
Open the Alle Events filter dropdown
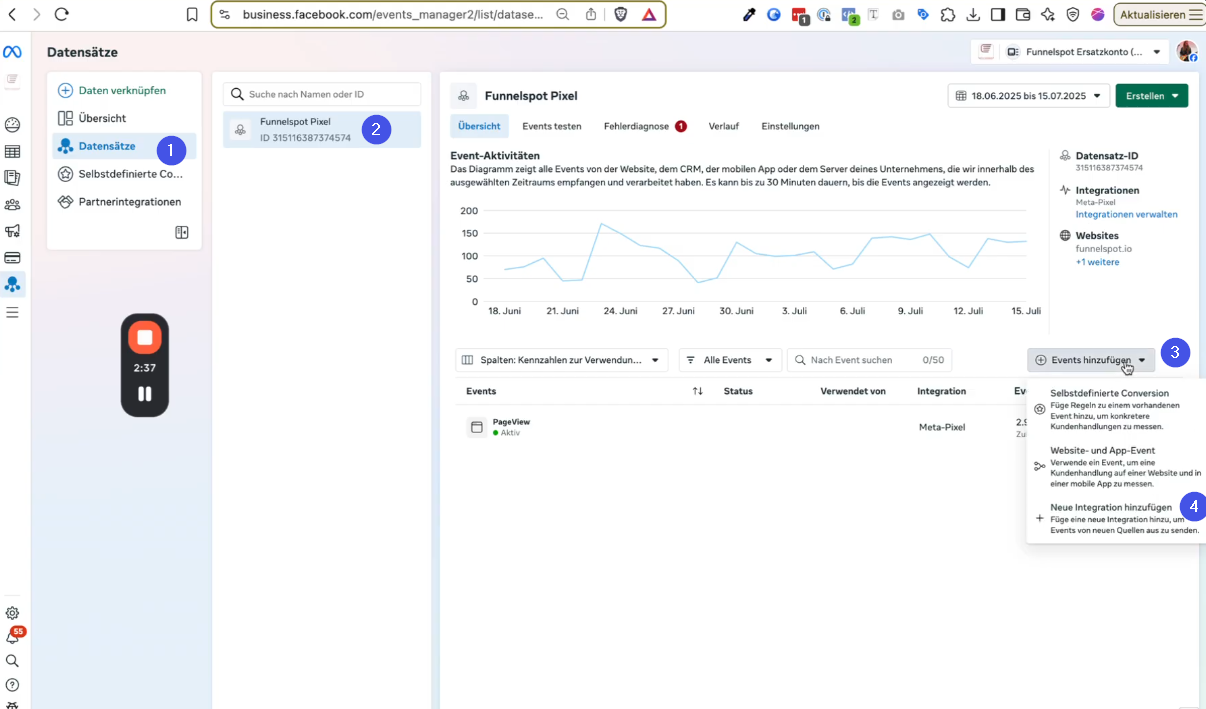[x=729, y=360]
